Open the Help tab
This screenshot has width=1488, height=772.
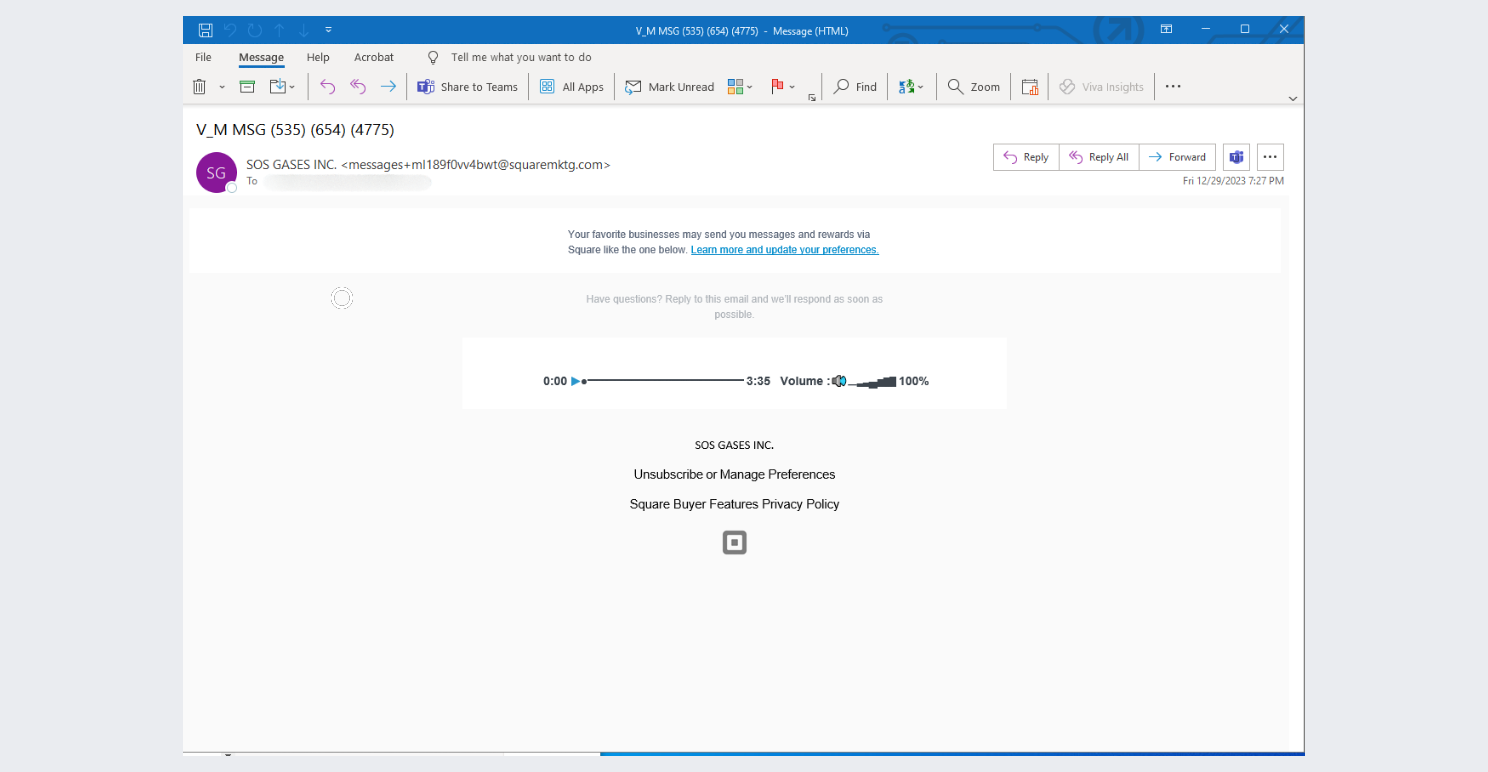[x=318, y=57]
